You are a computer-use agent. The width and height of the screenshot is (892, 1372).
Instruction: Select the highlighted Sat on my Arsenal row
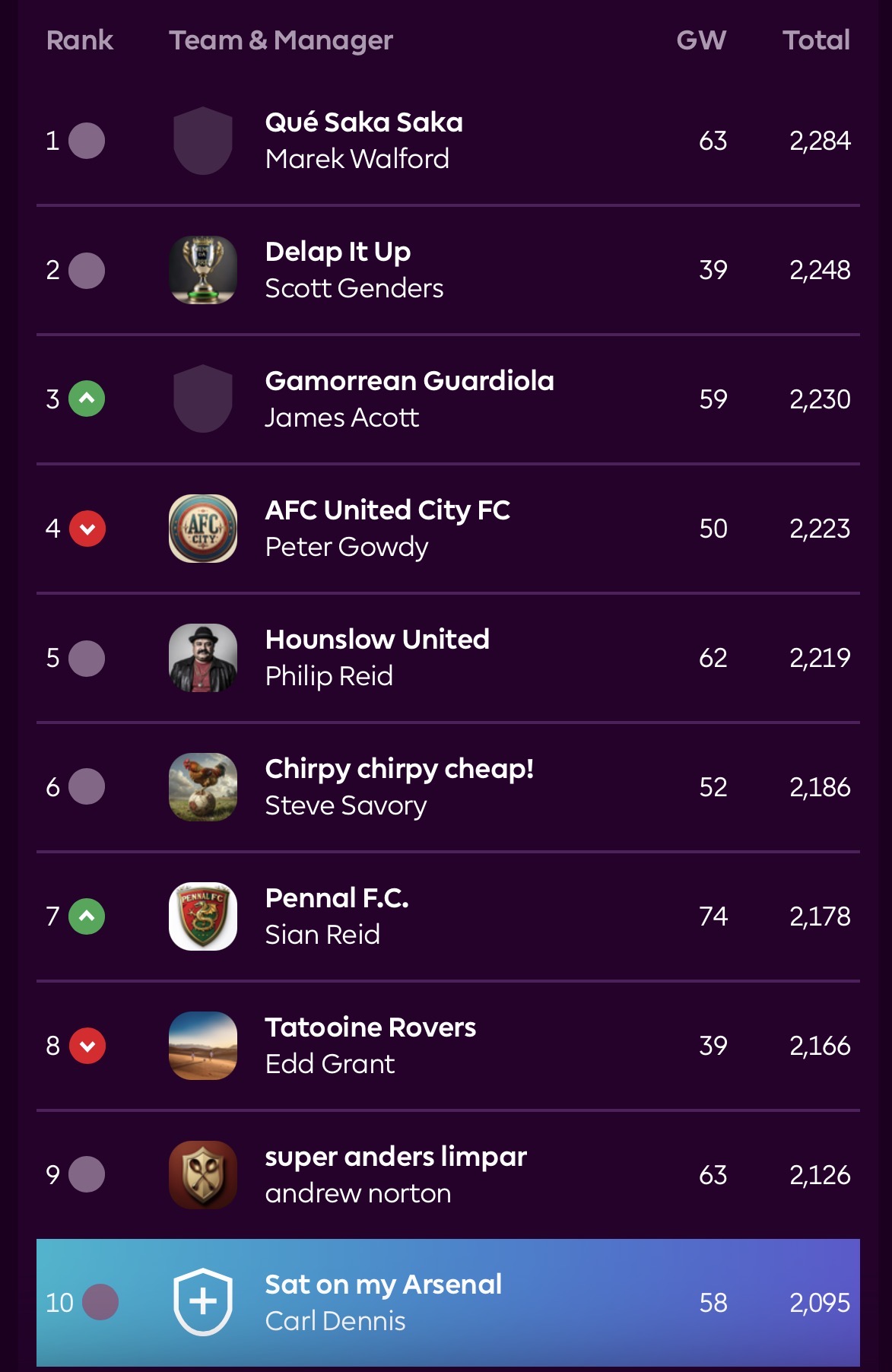click(x=448, y=1302)
